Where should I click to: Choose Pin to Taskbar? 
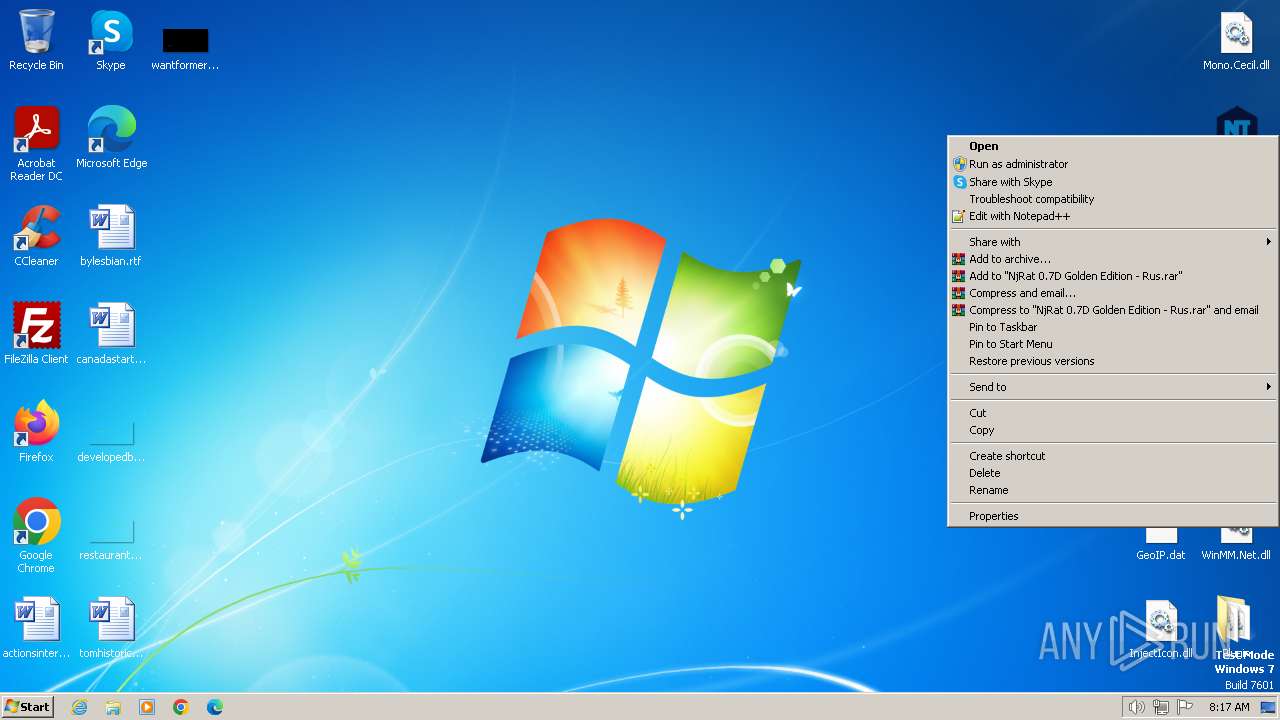click(1112, 327)
